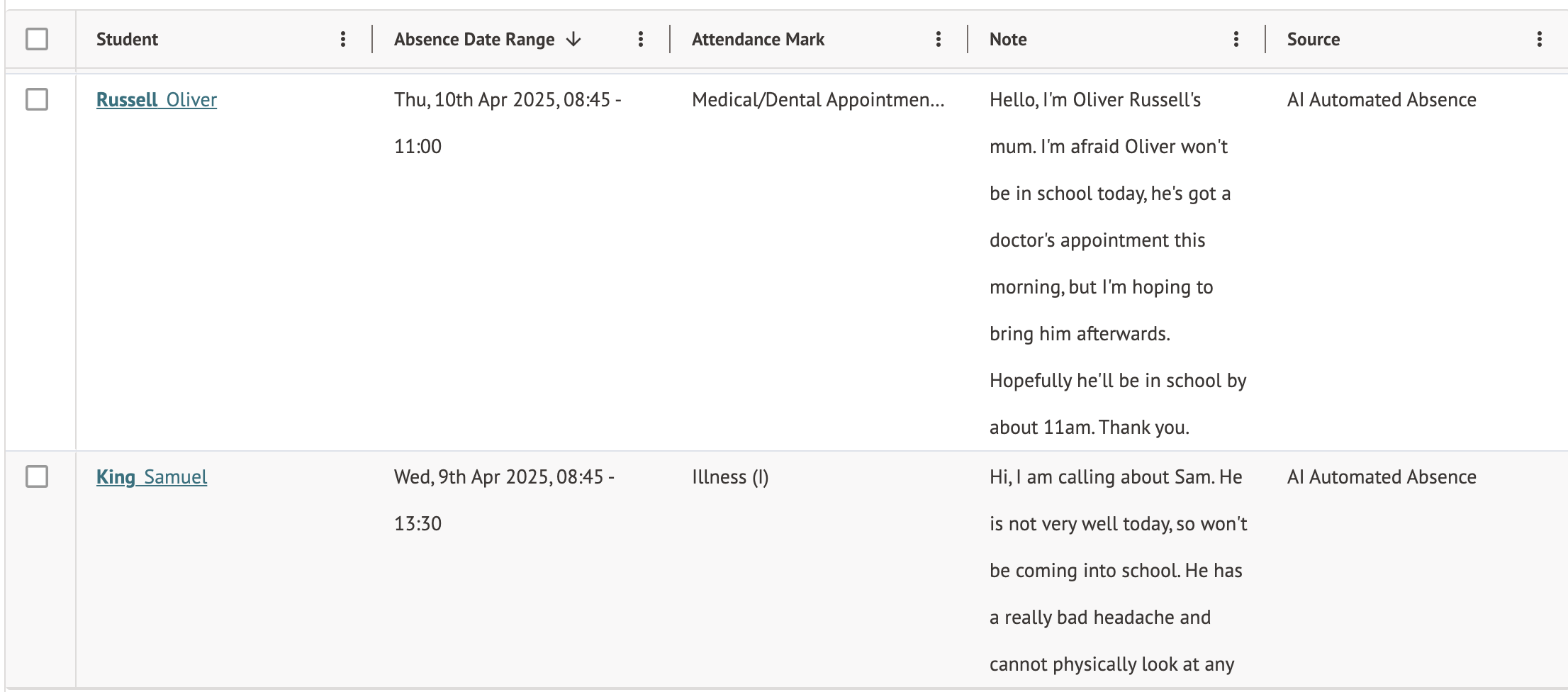This screenshot has width=1568, height=692.
Task: Open Student column options menu
Action: pyautogui.click(x=343, y=40)
